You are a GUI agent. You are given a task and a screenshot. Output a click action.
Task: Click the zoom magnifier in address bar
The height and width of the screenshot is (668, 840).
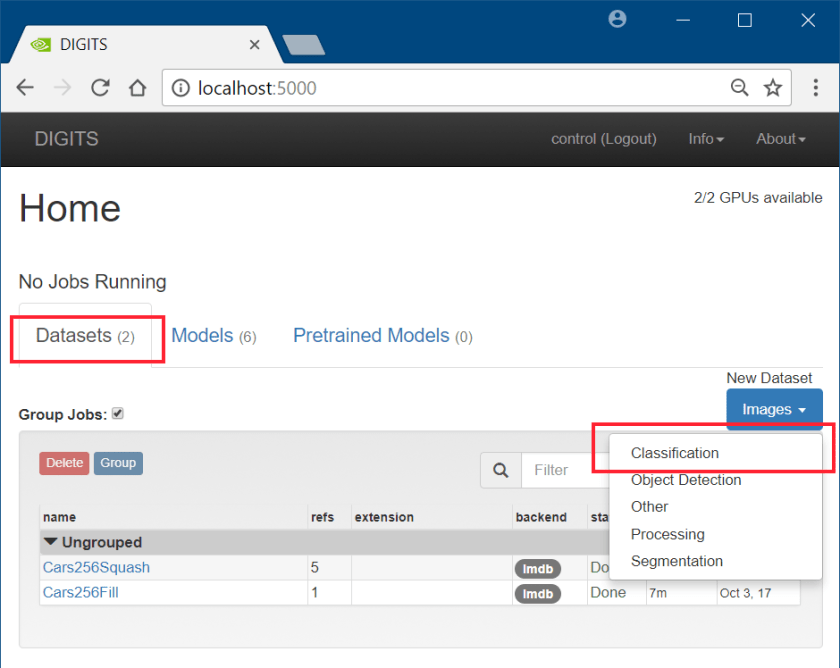click(x=739, y=88)
